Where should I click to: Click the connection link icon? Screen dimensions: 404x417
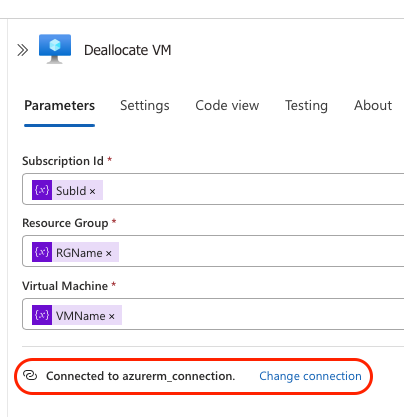[30, 375]
